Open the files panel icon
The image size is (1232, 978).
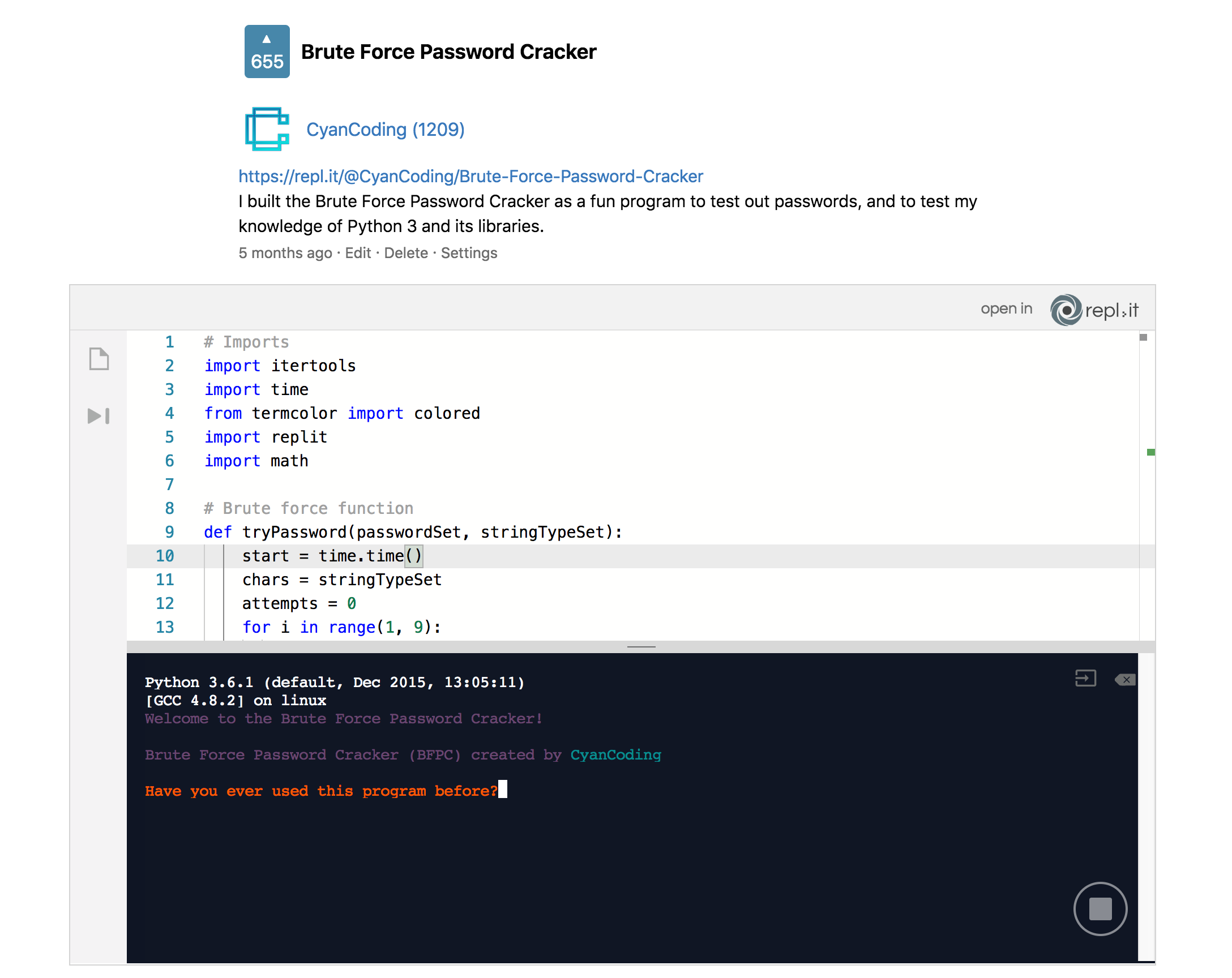click(x=99, y=359)
